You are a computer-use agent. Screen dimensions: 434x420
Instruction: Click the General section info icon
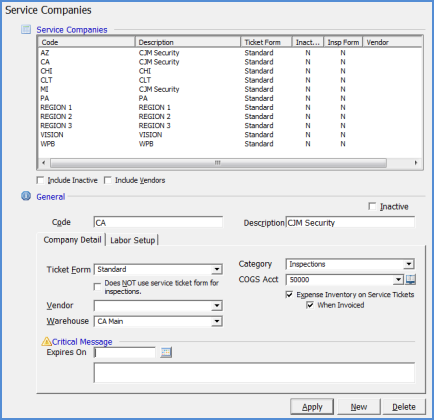tap(26, 196)
